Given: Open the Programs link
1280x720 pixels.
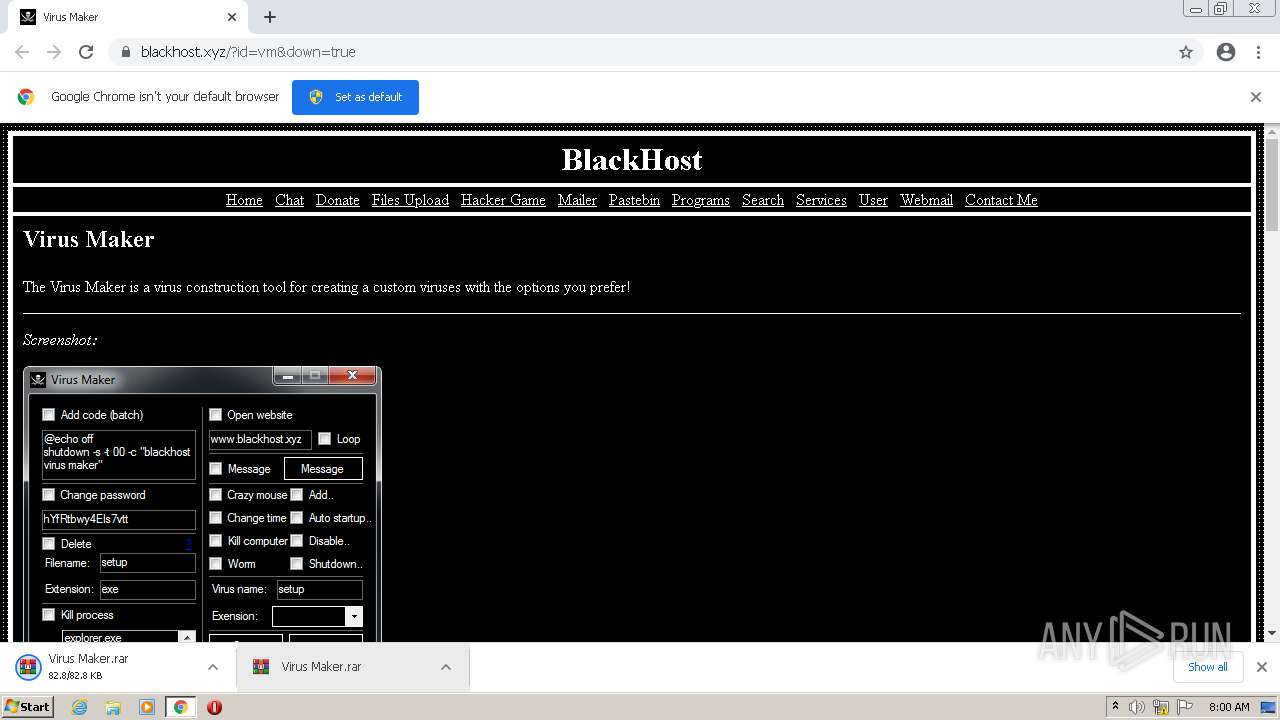Looking at the screenshot, I should click(x=701, y=200).
